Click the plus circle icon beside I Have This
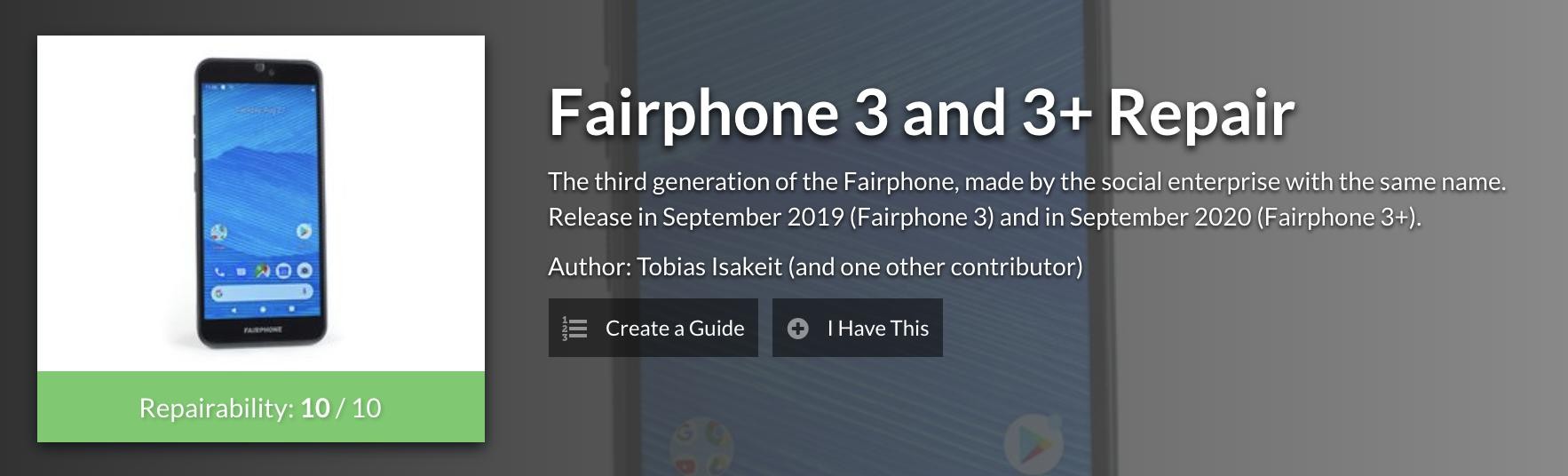 point(798,329)
